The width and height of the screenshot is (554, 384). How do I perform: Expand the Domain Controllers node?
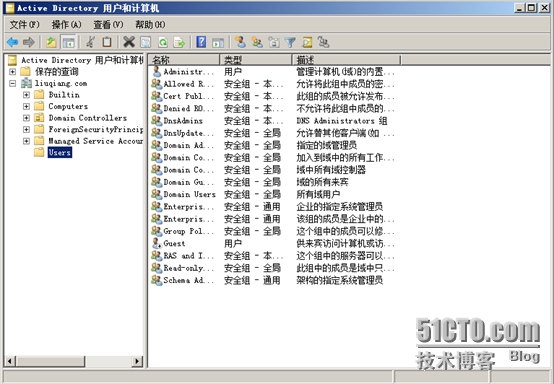[26, 118]
